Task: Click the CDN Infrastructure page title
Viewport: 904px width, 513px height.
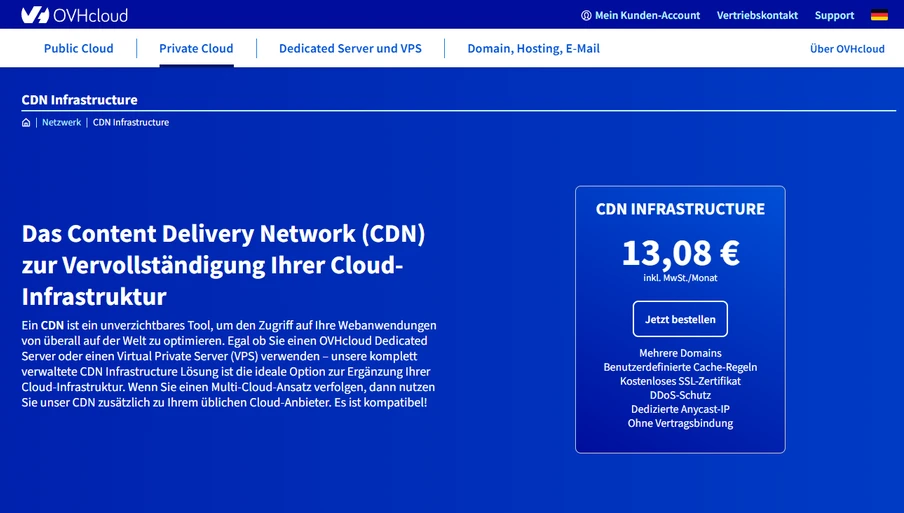Action: (80, 100)
